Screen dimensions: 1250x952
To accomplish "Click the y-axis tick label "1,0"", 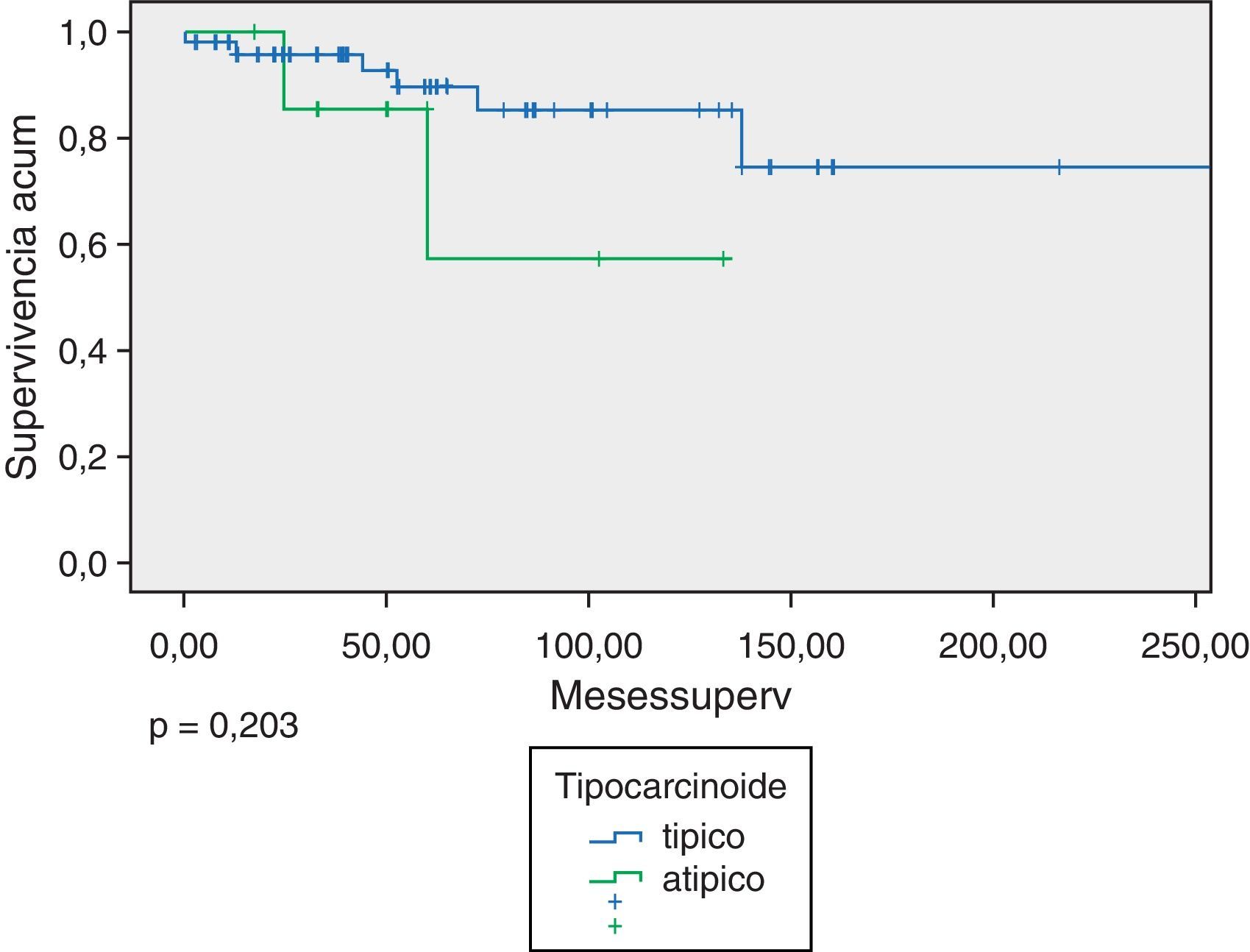I will tap(82, 33).
